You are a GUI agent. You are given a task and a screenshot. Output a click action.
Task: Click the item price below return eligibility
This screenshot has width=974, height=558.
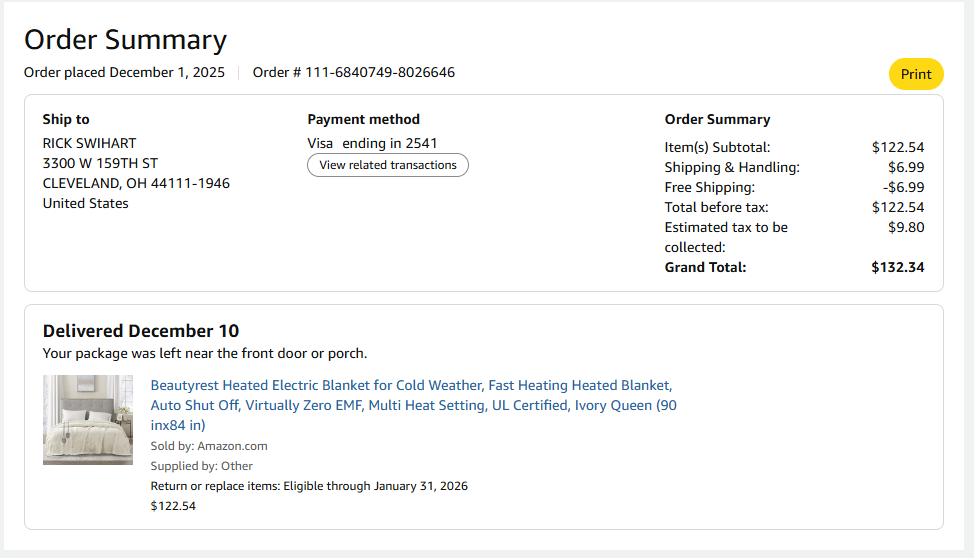point(173,506)
